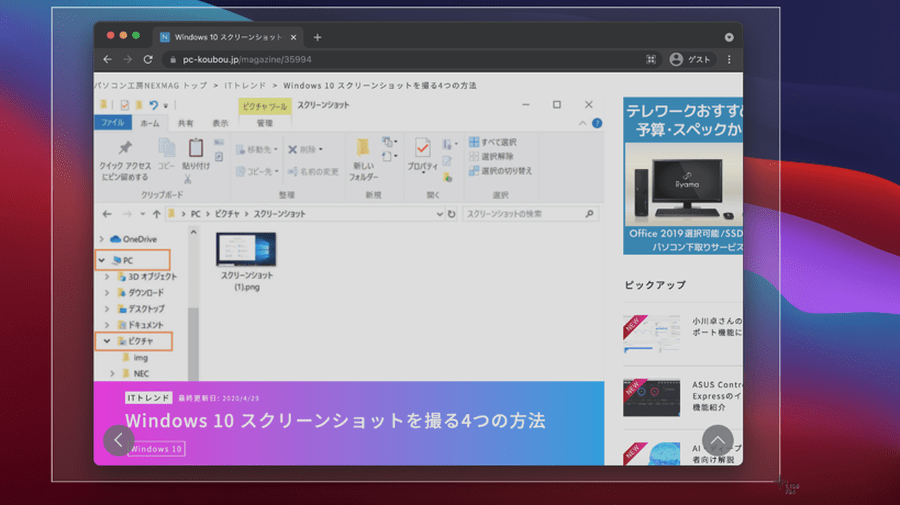
Task: Expand the NEC folder node
Action: click(112, 374)
